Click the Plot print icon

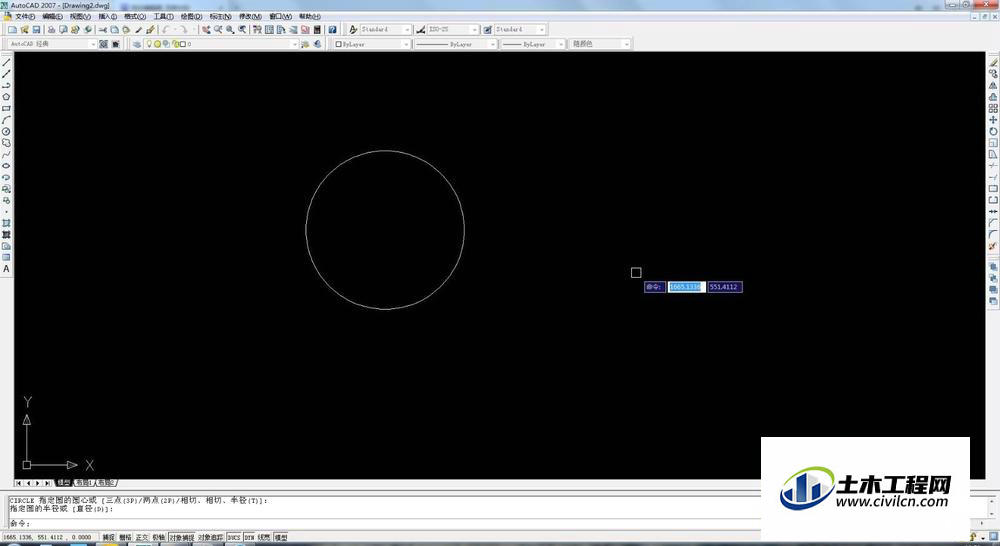coord(52,29)
